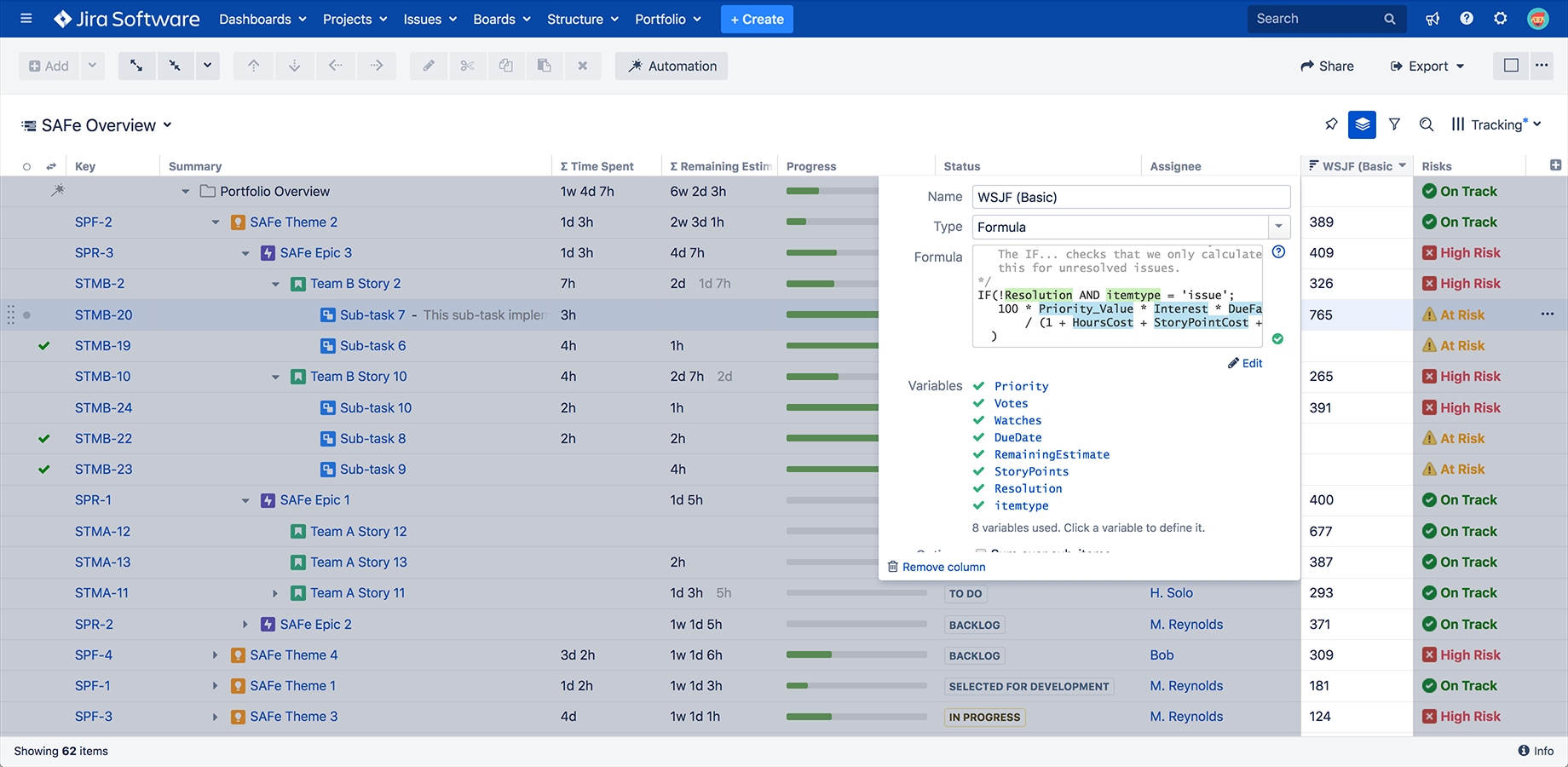The image size is (1568, 767).
Task: Click the copy icon in toolbar
Action: click(506, 66)
